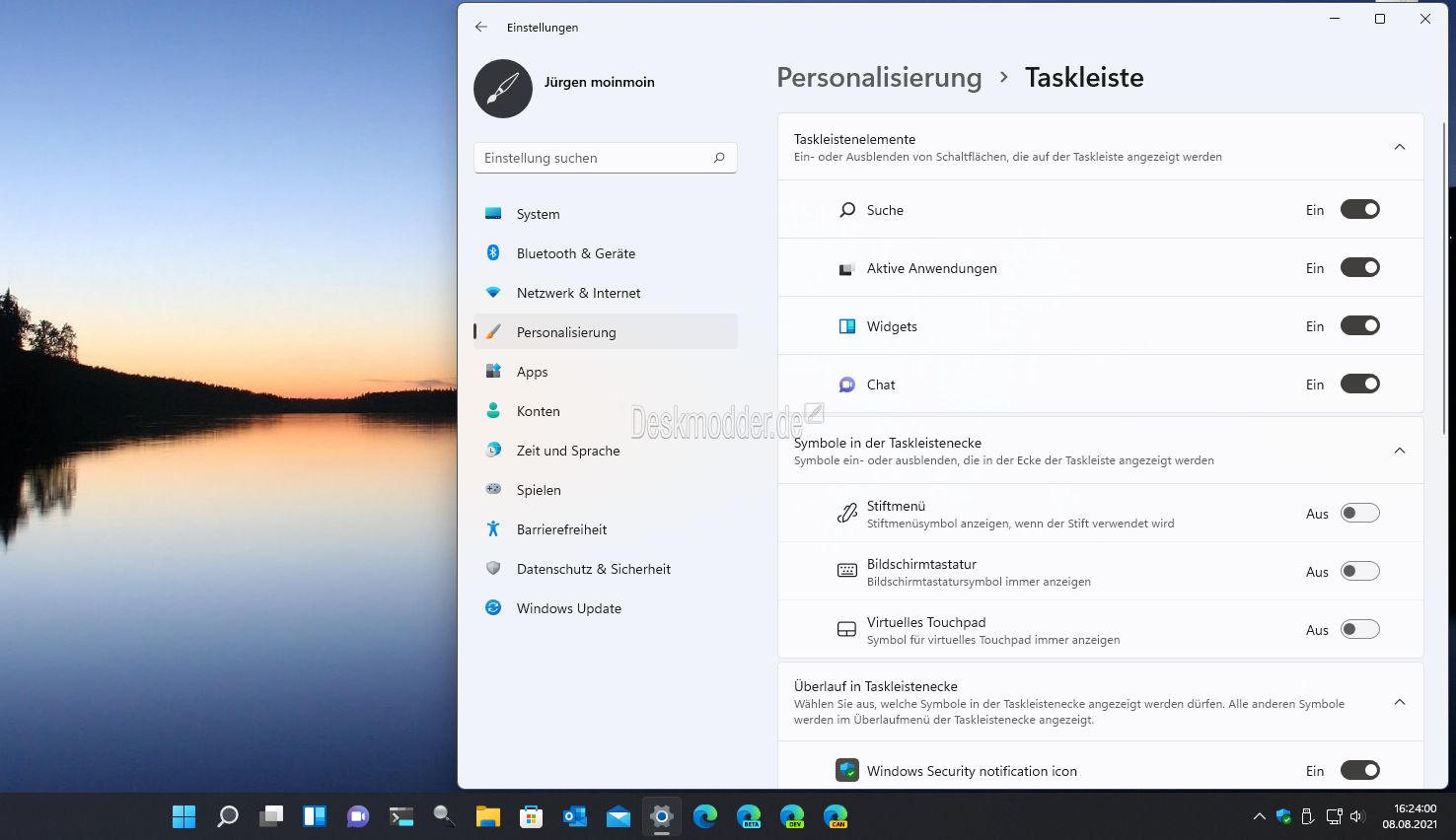Open Barrierefreiheit settings category
1456x840 pixels.
[606, 528]
